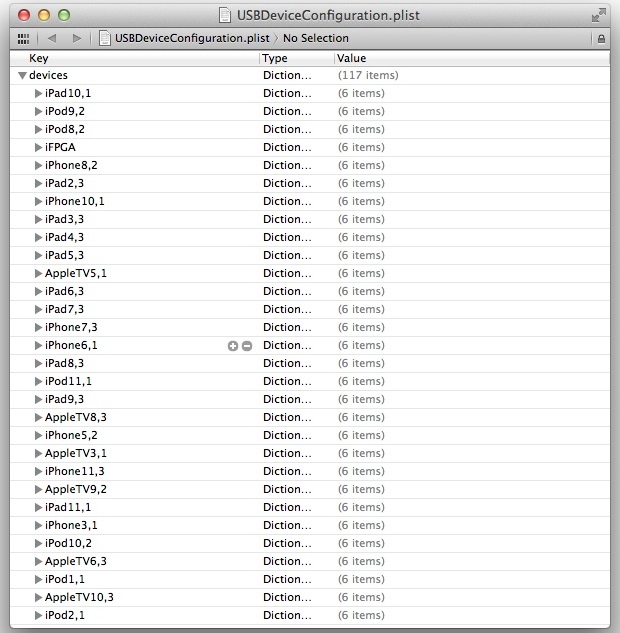Click the window title USBDeviceConfiguration.plist
620x633 pixels.
[328, 15]
